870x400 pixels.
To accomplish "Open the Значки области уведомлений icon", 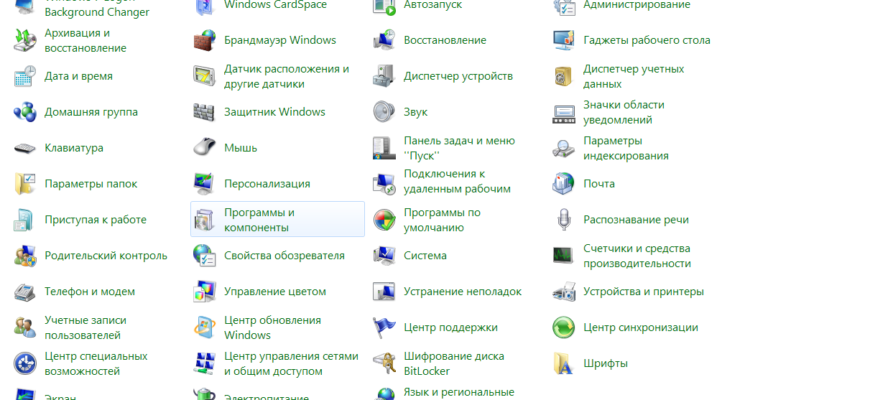I will (x=564, y=112).
